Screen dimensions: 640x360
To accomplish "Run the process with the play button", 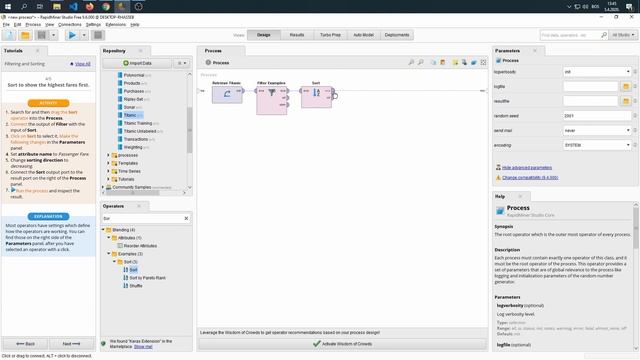I will click(x=72, y=35).
